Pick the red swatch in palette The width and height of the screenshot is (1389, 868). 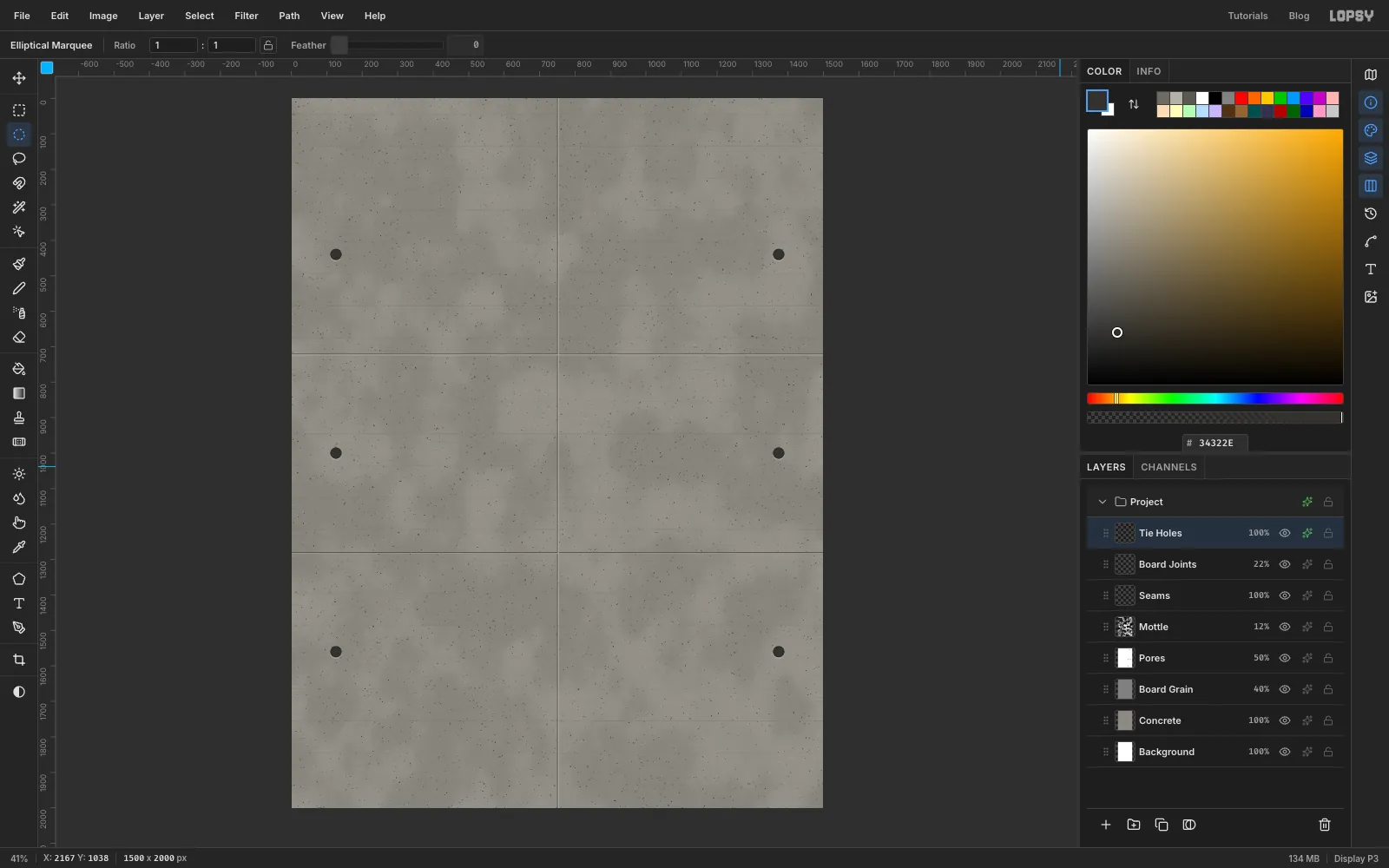[1241, 98]
